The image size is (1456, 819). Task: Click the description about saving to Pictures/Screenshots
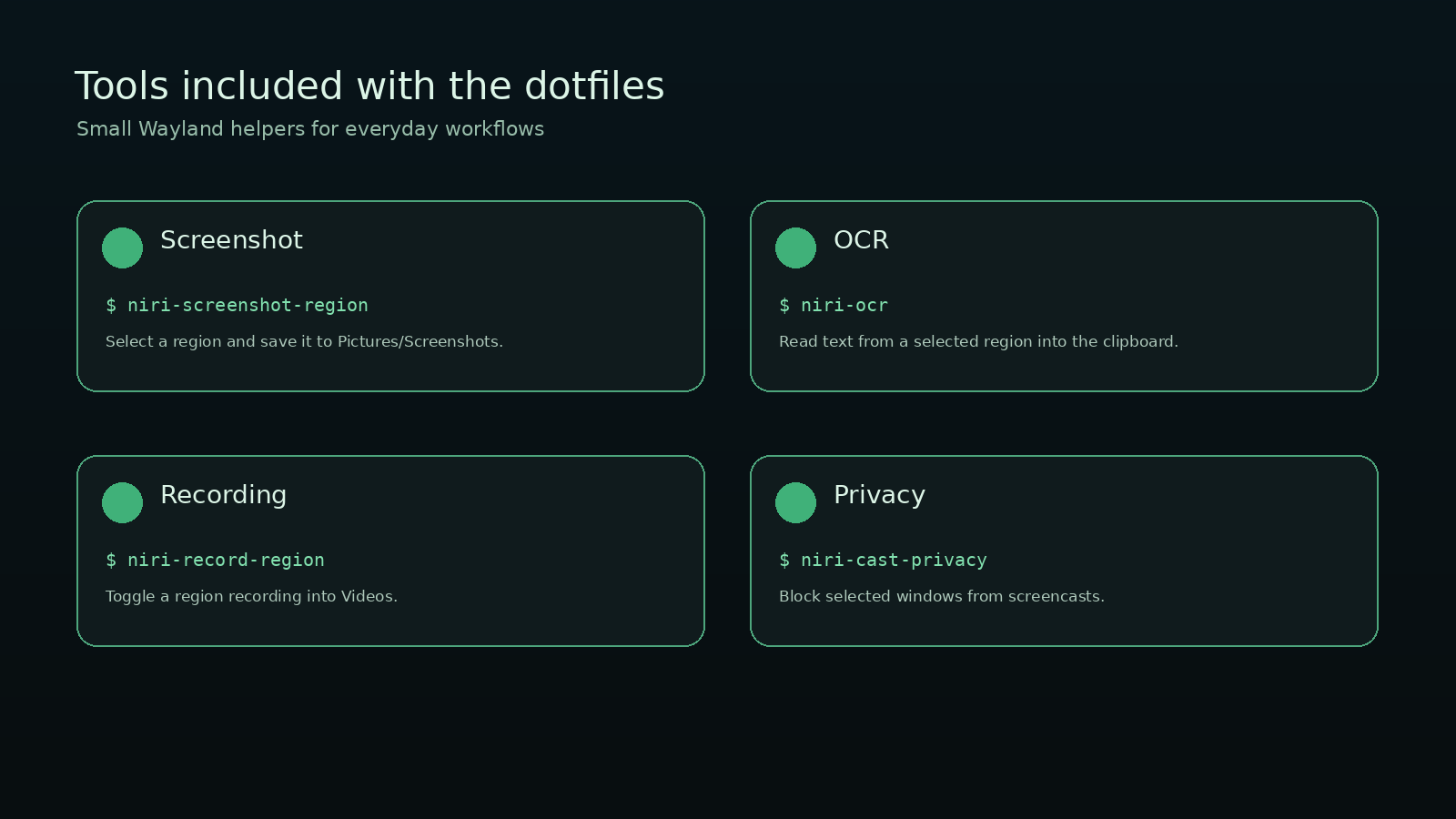(x=304, y=341)
